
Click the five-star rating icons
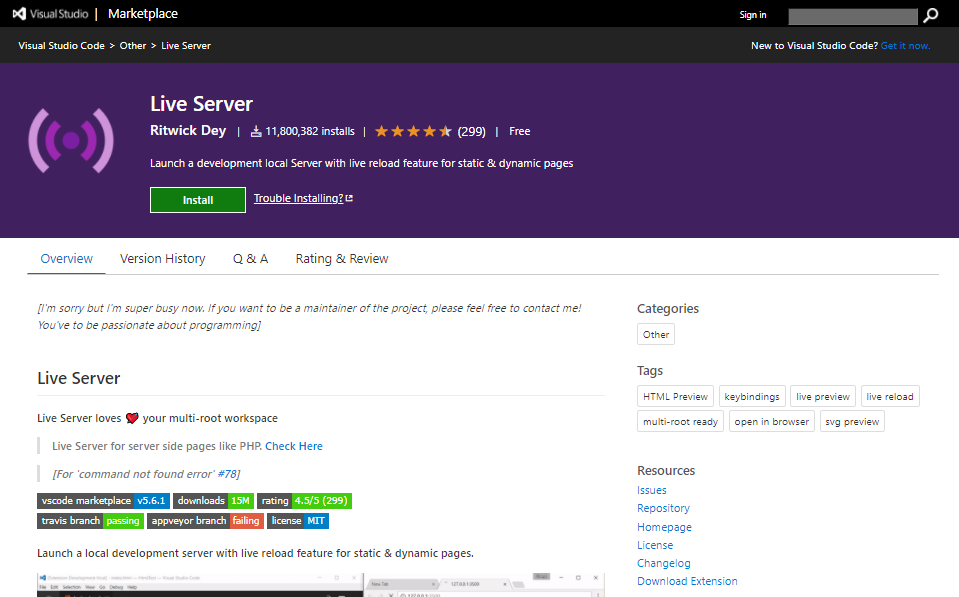(x=412, y=131)
